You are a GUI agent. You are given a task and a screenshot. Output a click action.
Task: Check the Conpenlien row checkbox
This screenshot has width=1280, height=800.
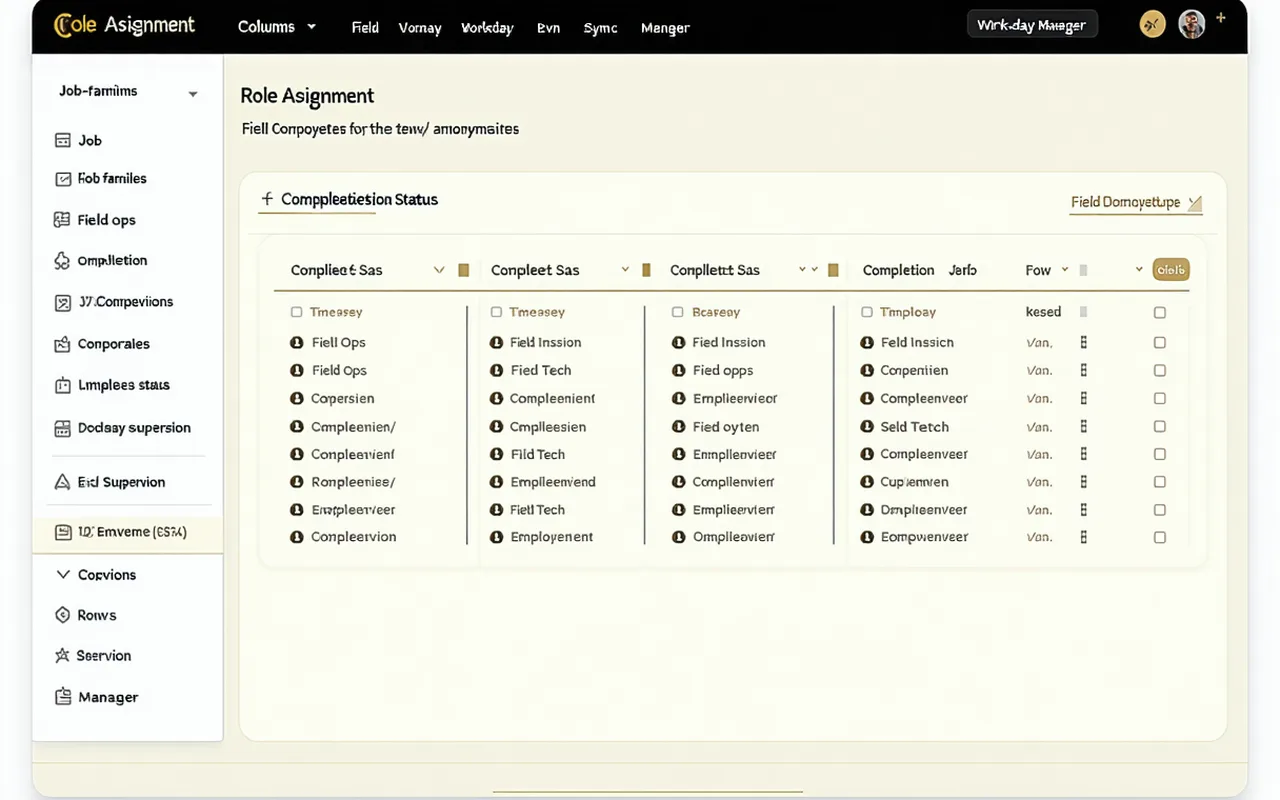[x=1160, y=370]
